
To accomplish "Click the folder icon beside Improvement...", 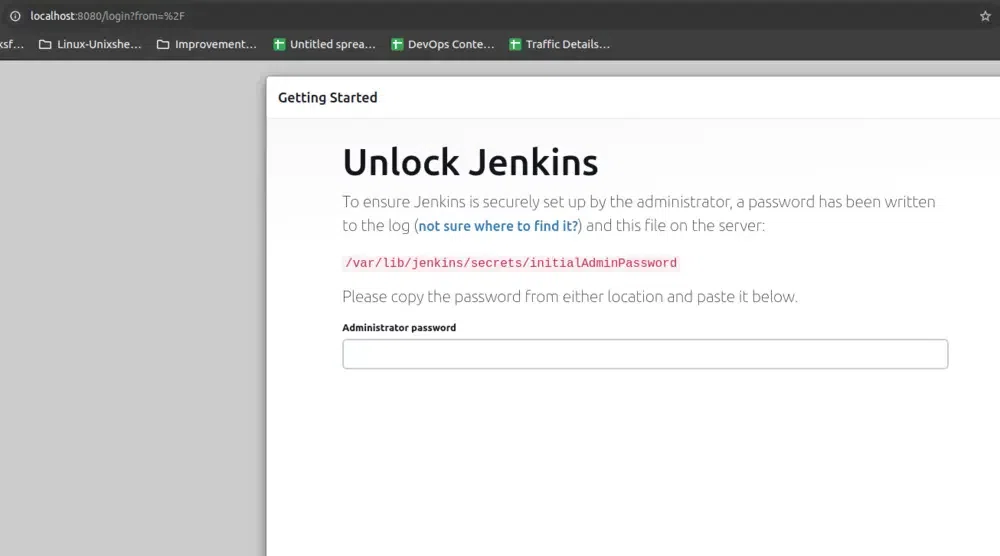I will [163, 45].
